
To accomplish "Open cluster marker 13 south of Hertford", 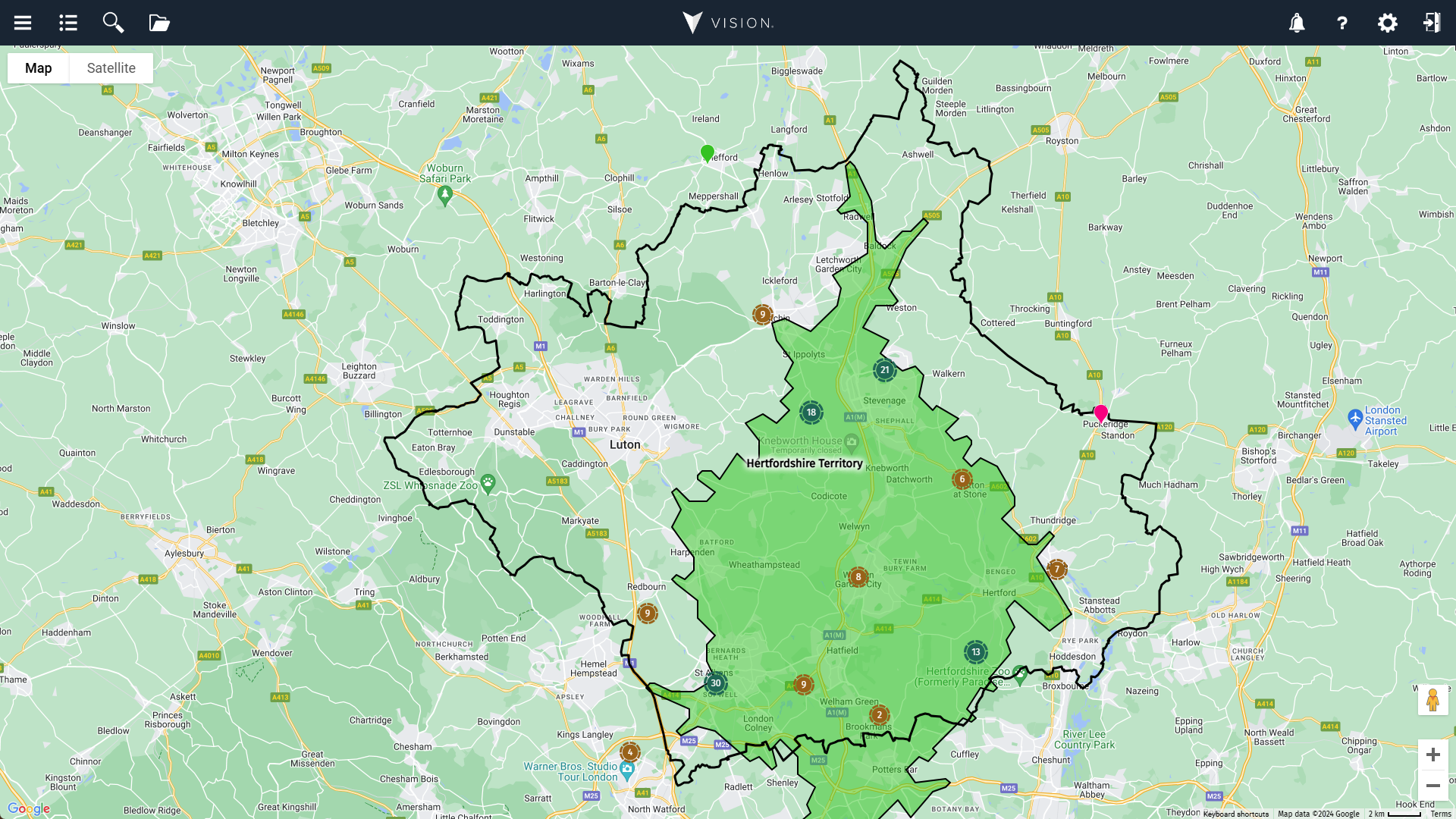I will tap(976, 652).
